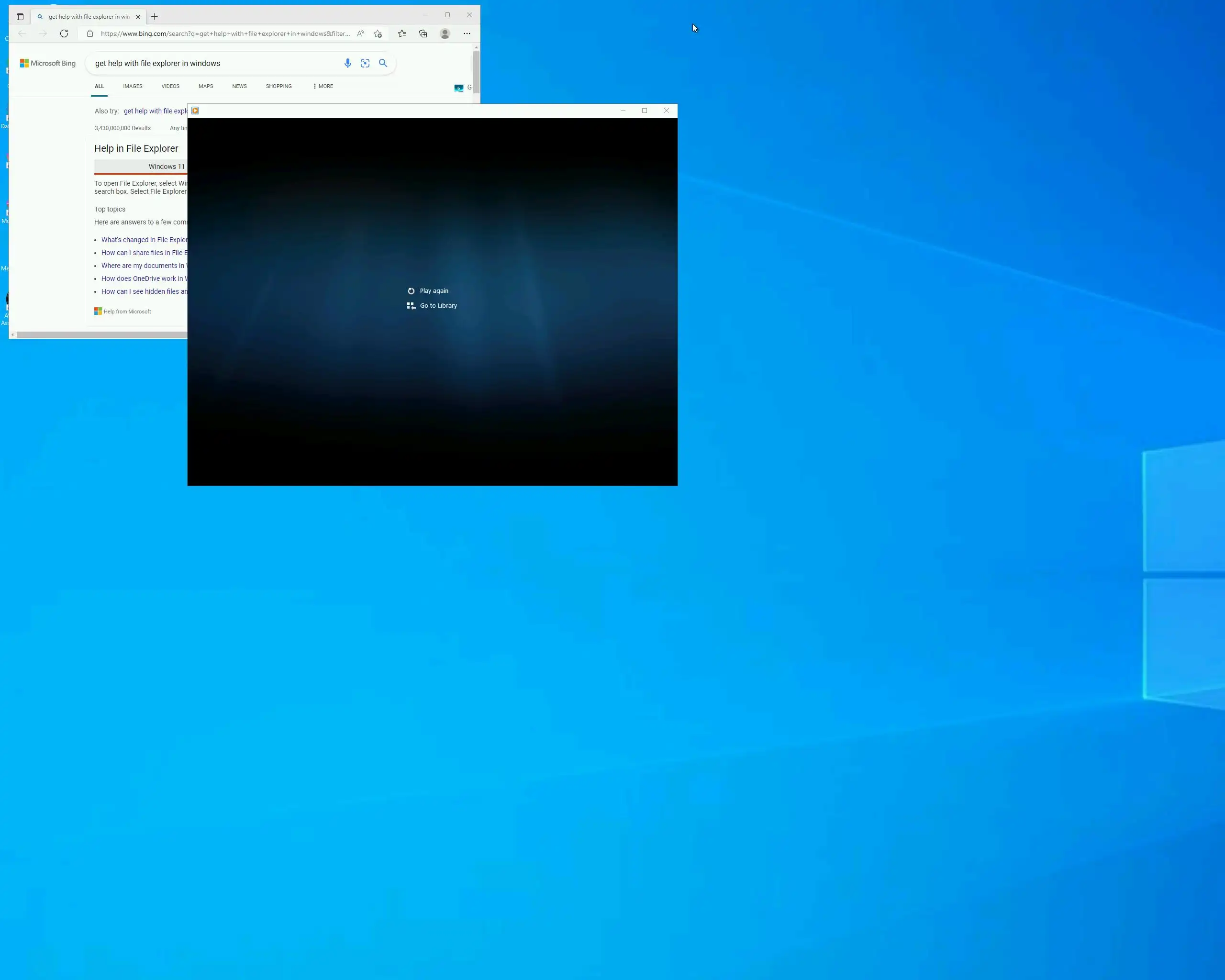Open Edge Settings and more menu
The width and height of the screenshot is (1225, 980).
(x=467, y=33)
